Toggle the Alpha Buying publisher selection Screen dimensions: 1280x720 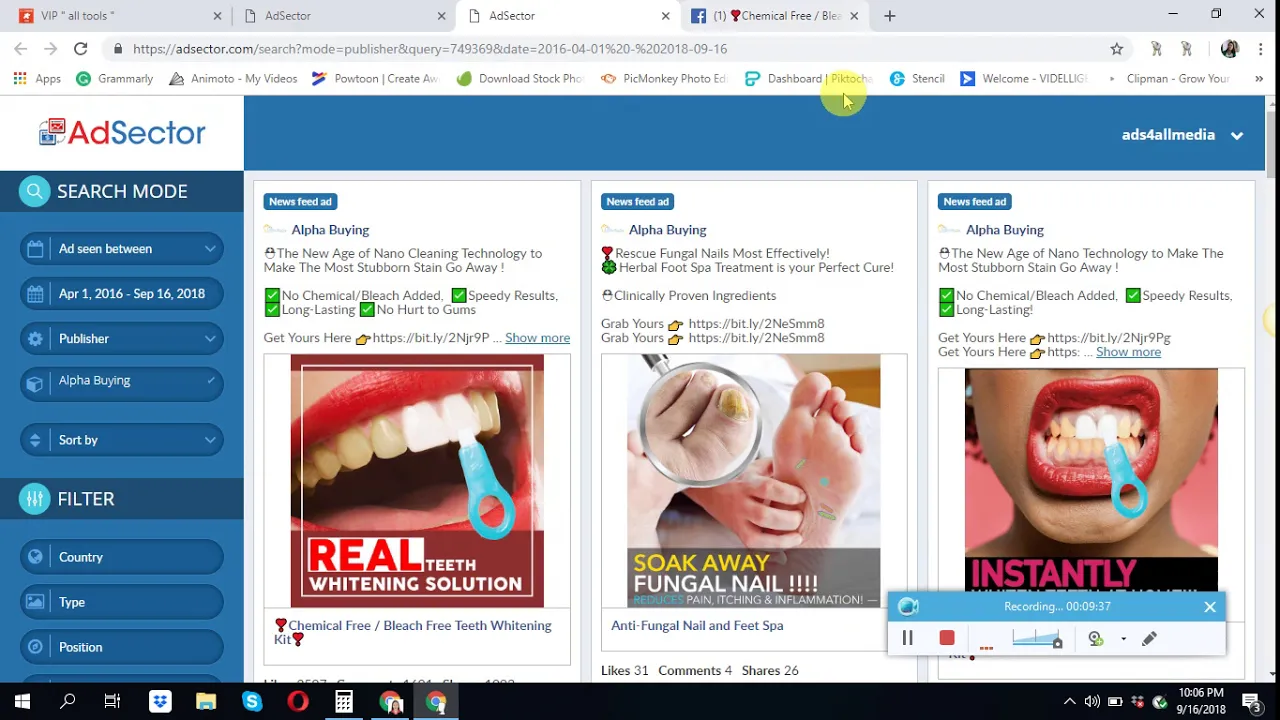tap(122, 385)
